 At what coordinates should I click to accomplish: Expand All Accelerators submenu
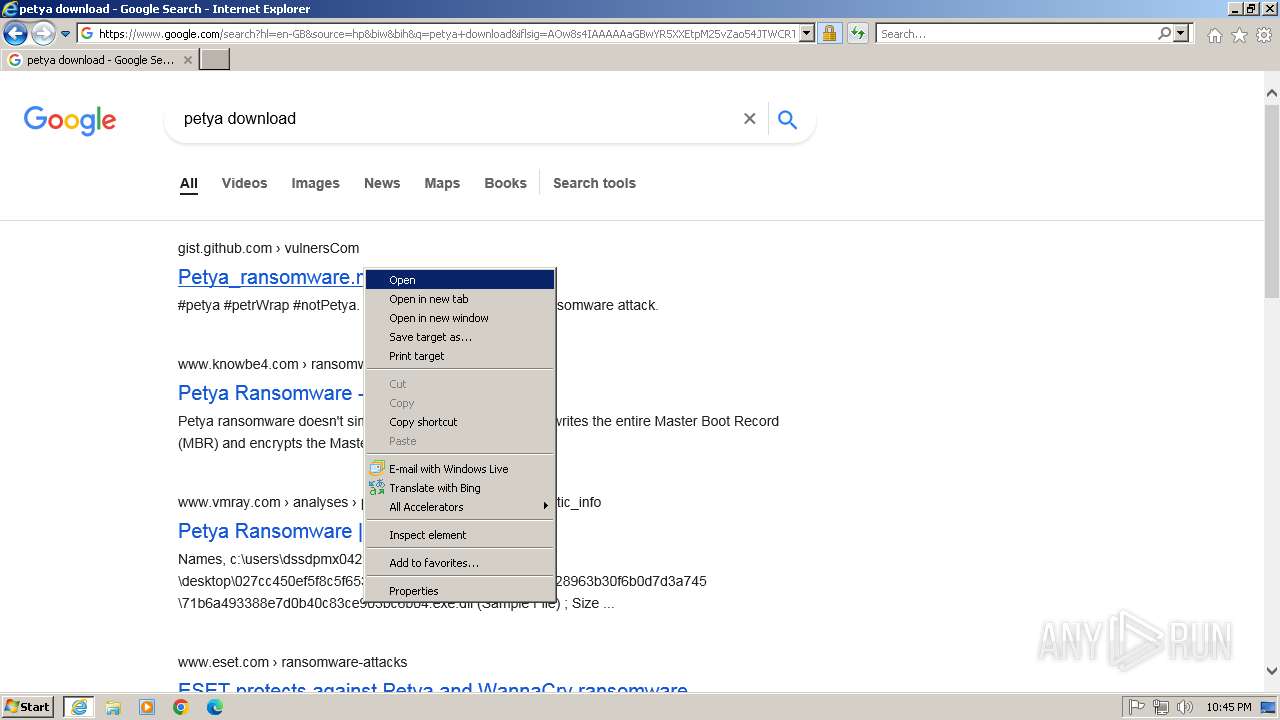[x=460, y=507]
